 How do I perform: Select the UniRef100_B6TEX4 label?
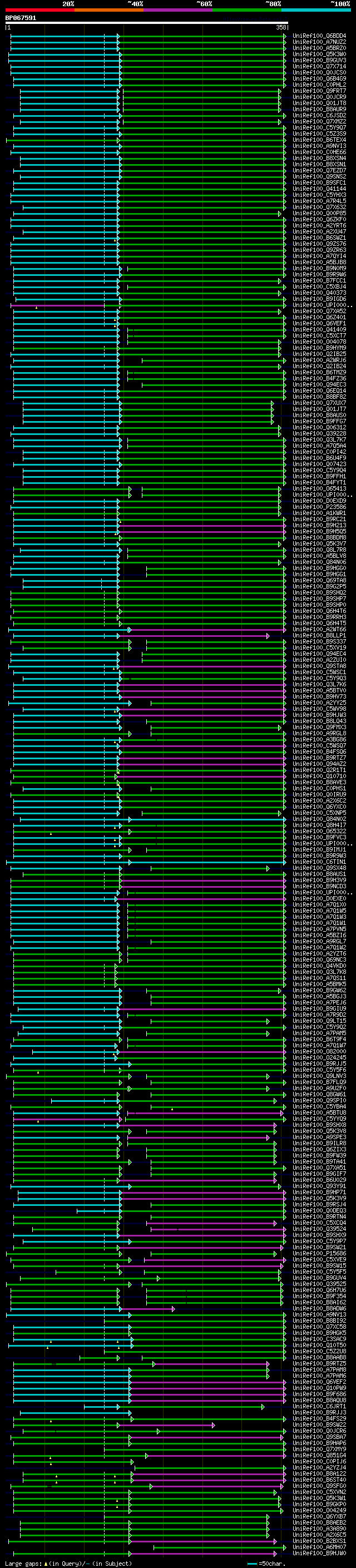(x=319, y=140)
